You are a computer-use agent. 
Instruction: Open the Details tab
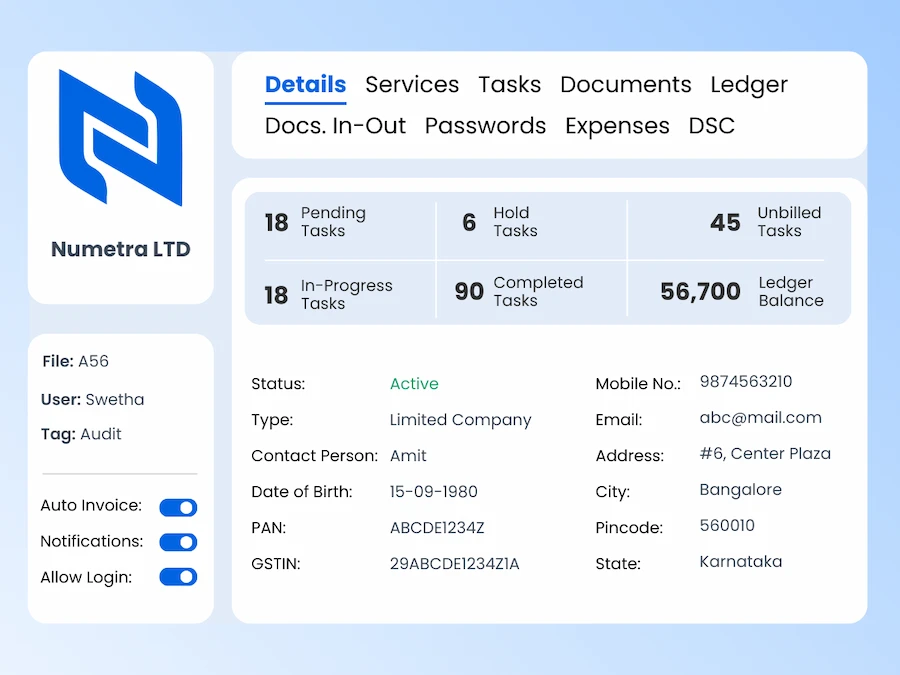coord(305,85)
